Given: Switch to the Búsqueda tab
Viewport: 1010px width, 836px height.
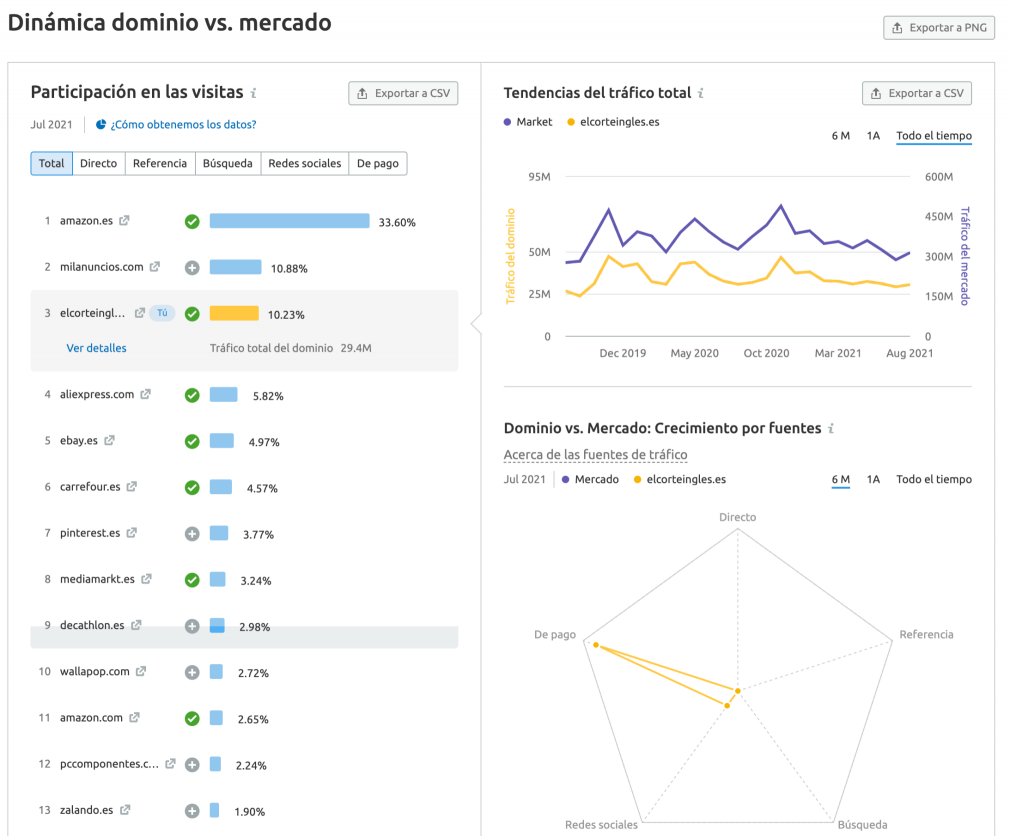Looking at the screenshot, I should [227, 164].
